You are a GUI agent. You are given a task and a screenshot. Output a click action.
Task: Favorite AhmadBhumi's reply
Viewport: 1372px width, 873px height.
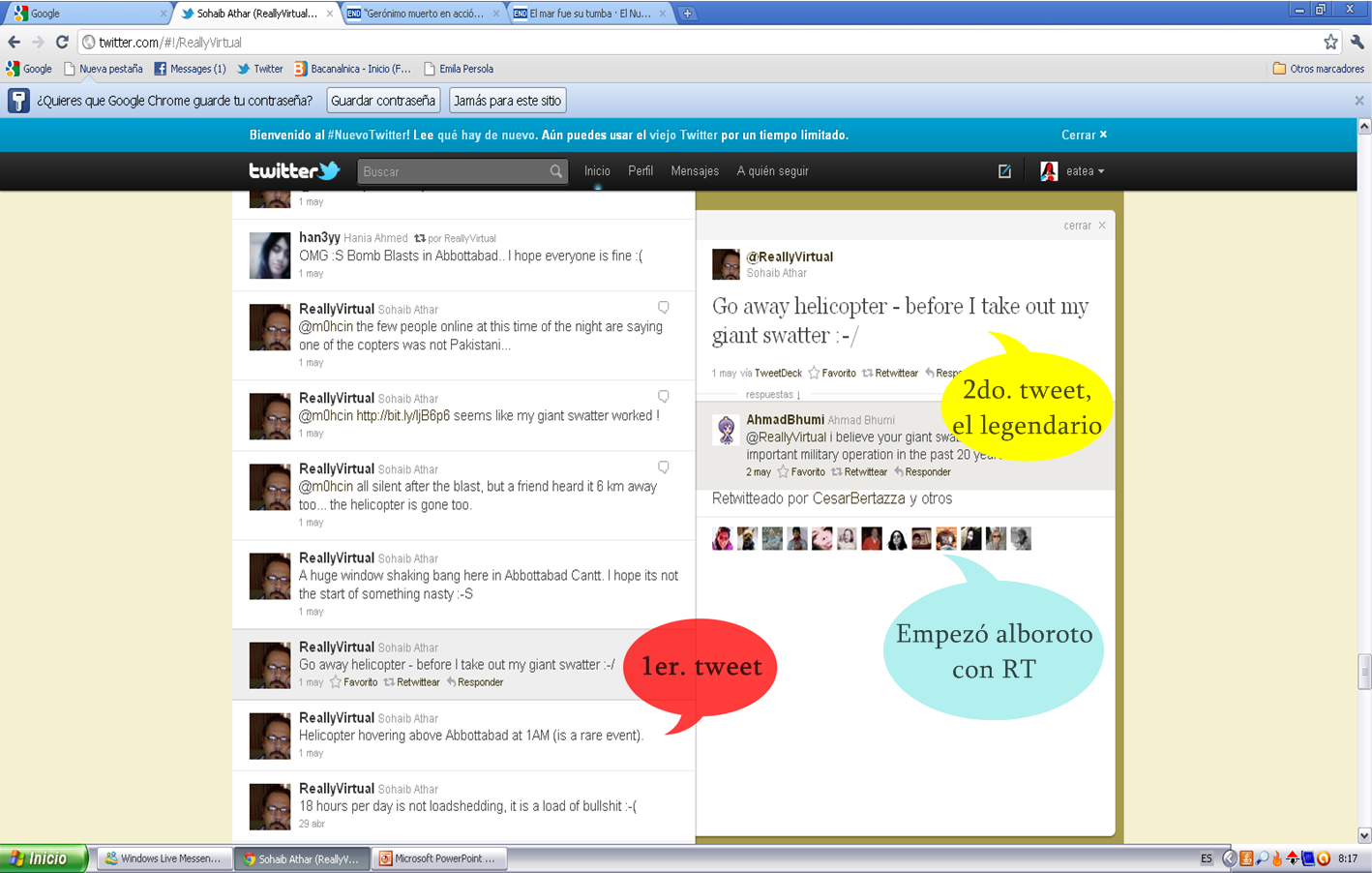point(800,472)
